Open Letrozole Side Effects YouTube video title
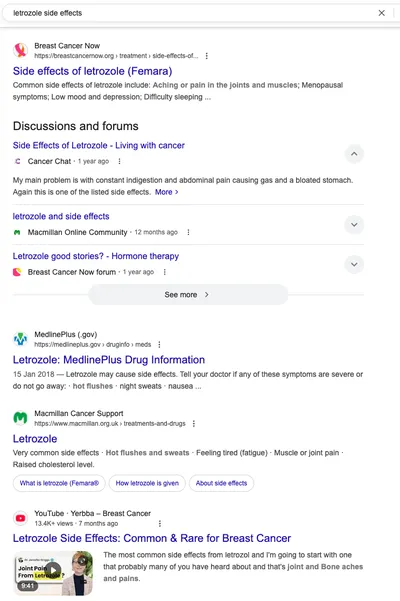 (152, 538)
